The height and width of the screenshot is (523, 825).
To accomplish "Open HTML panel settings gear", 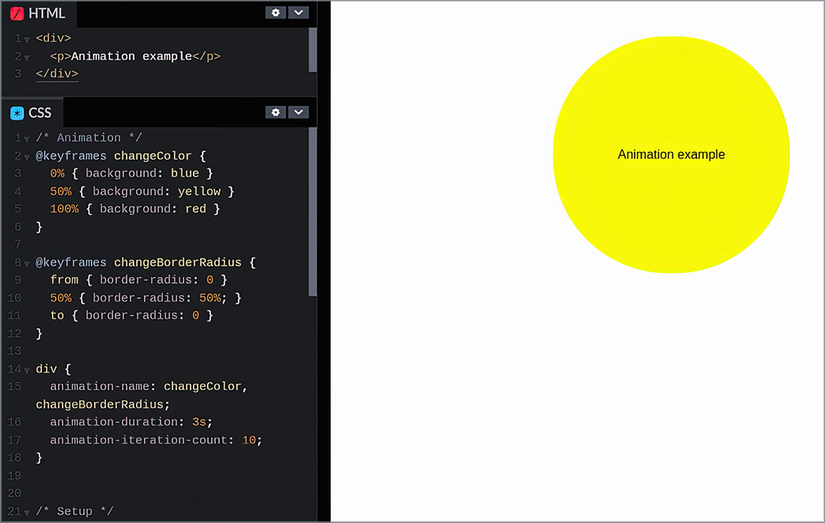I will 276,13.
